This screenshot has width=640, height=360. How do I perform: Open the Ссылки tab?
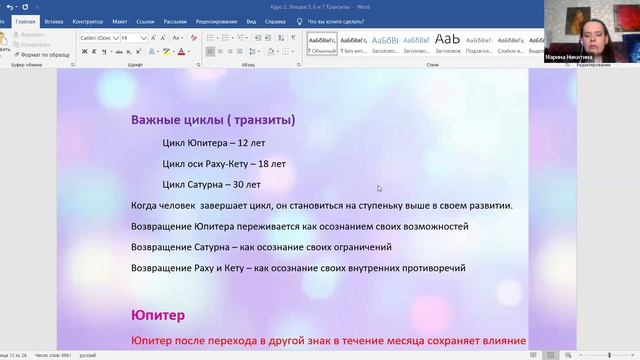(x=145, y=22)
